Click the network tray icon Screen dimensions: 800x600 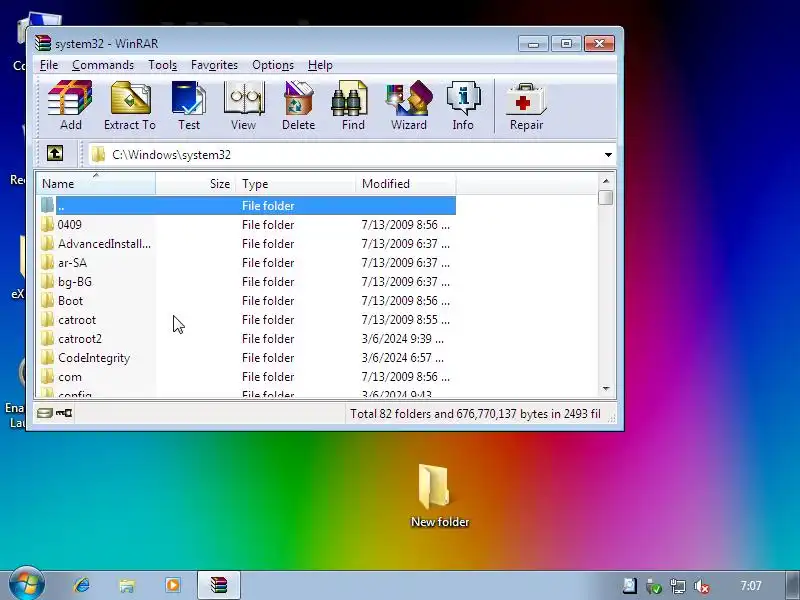click(678, 586)
